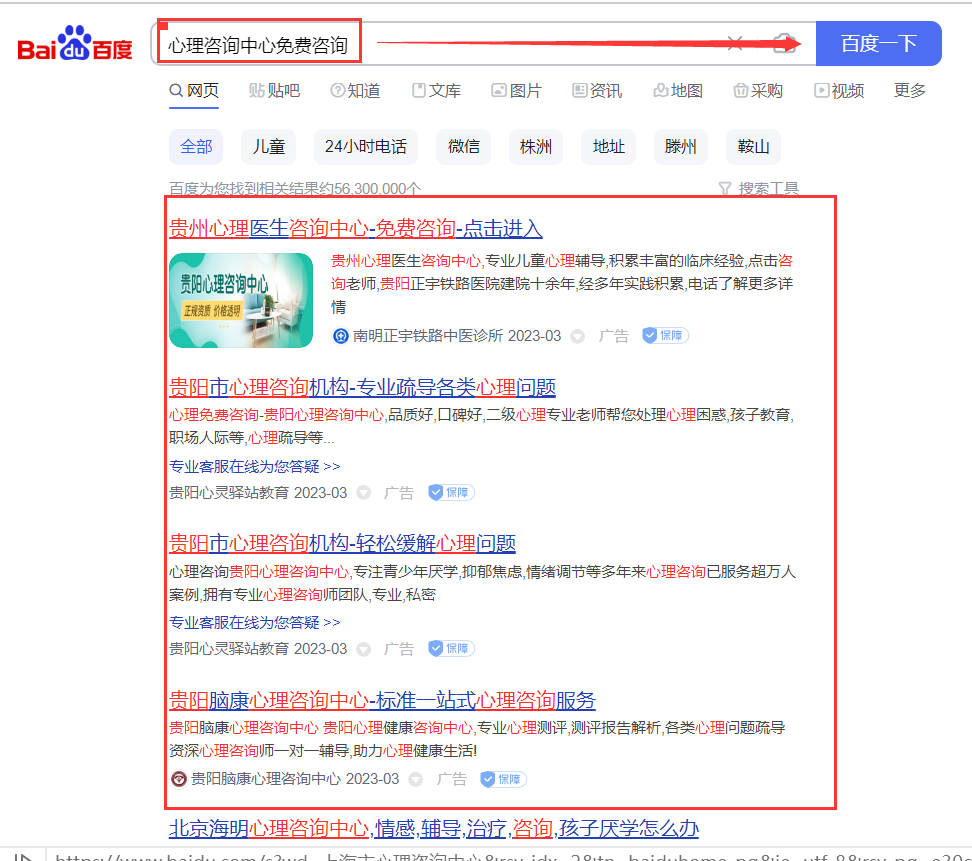Click the 保障 badge on first ad
This screenshot has height=861, width=972.
[x=665, y=336]
